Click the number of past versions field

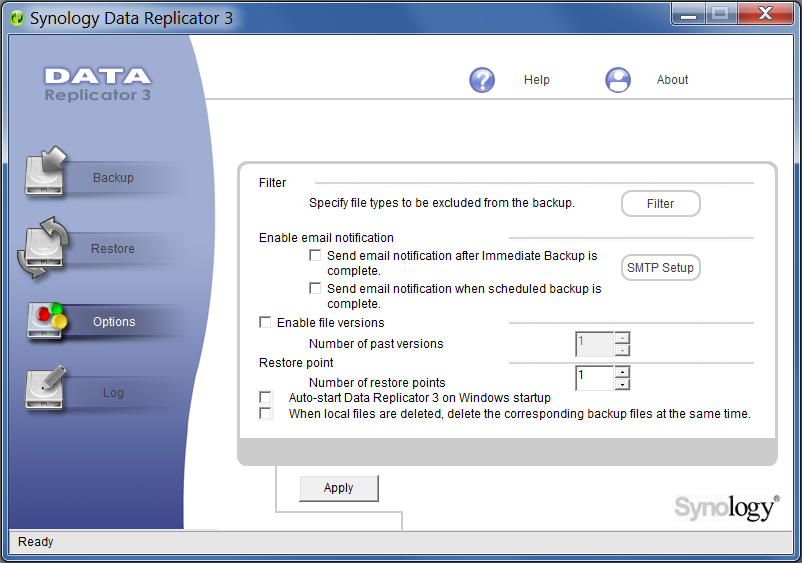pyautogui.click(x=595, y=344)
